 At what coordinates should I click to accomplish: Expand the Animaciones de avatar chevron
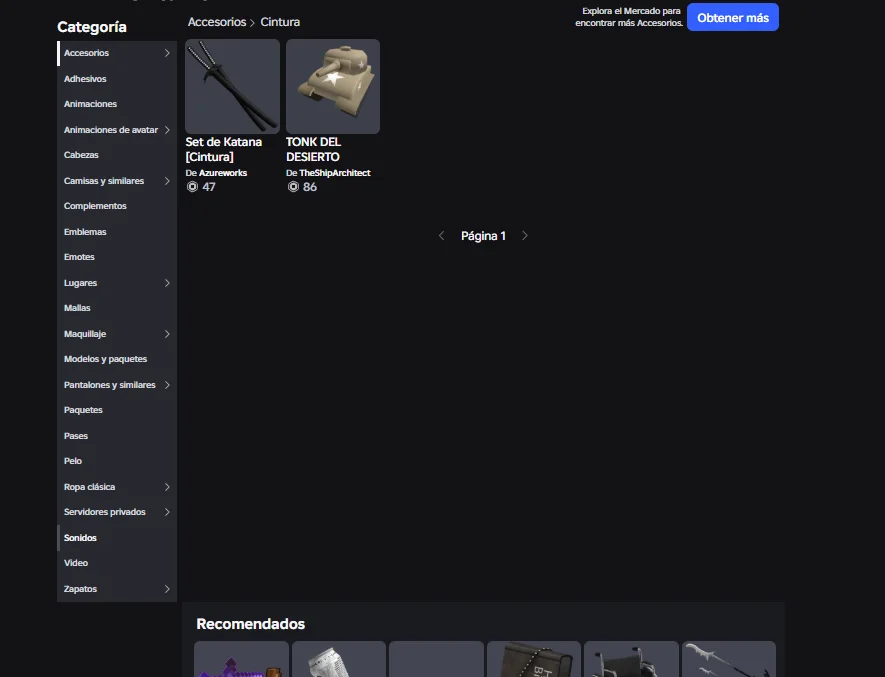tap(167, 130)
